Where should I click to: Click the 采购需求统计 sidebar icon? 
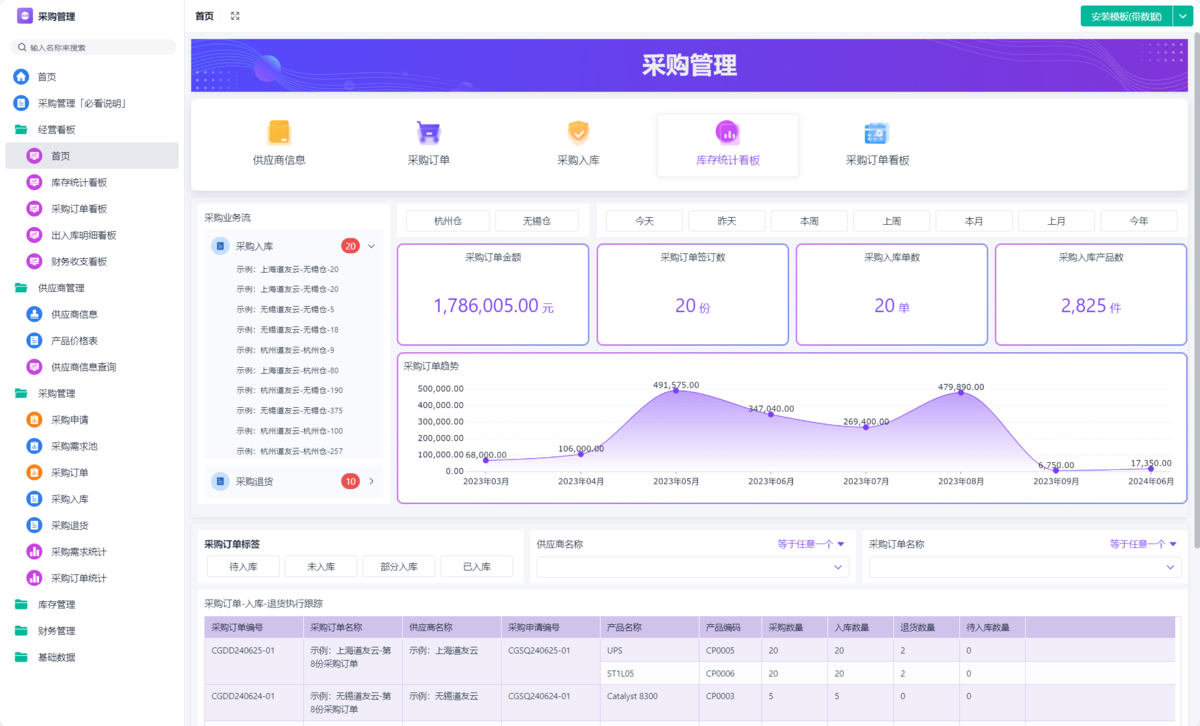pyautogui.click(x=34, y=552)
